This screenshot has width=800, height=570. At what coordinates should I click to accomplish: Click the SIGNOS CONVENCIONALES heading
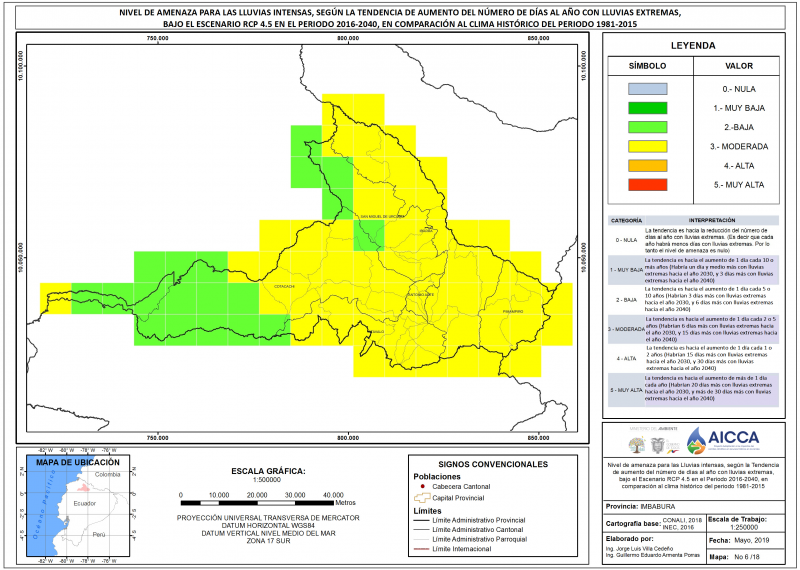click(493, 464)
